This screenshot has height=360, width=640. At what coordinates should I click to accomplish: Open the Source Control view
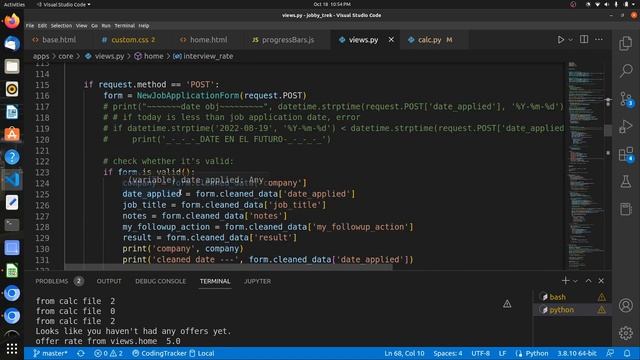point(625,99)
